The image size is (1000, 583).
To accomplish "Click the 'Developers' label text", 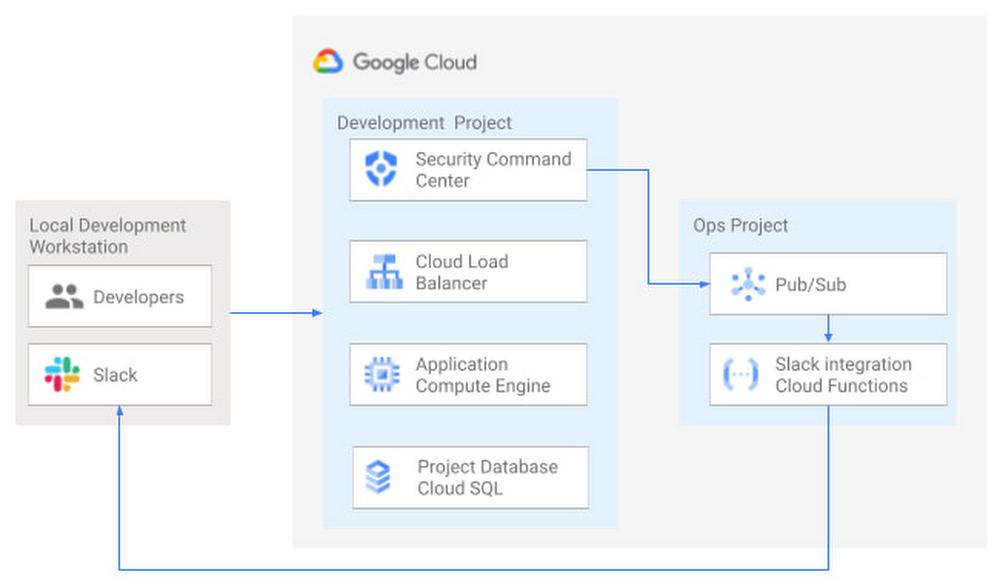I will click(x=138, y=297).
